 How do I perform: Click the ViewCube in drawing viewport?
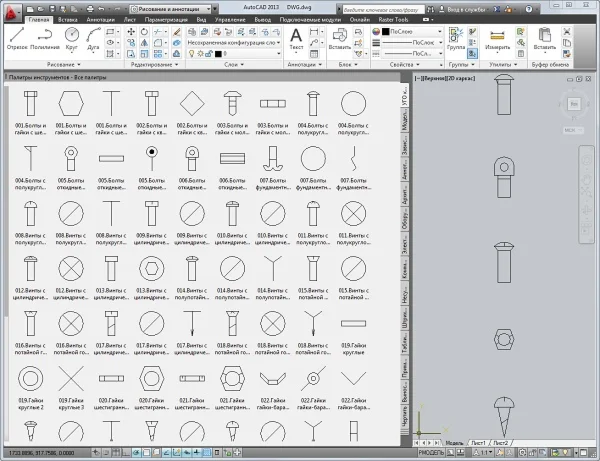(x=575, y=105)
